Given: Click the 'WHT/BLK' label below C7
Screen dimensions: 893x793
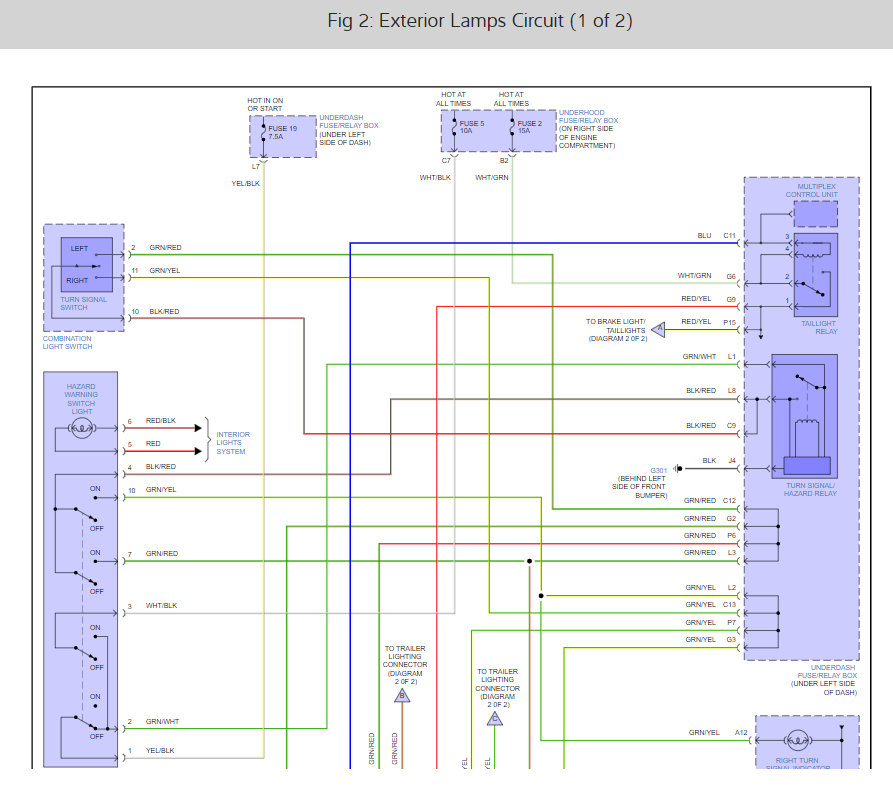Looking at the screenshot, I should coord(435,178).
